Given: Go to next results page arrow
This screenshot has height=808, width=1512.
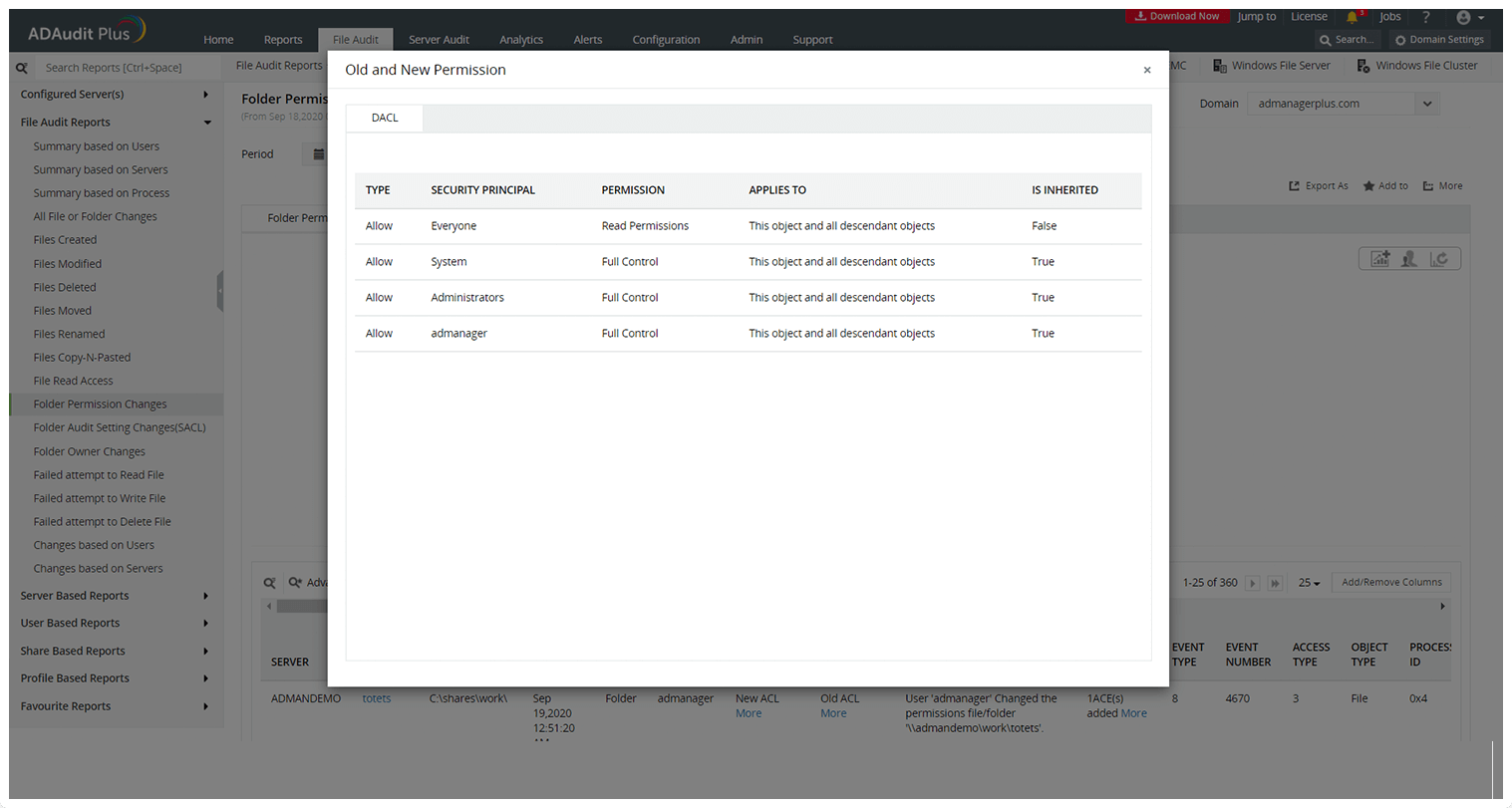Looking at the screenshot, I should [1253, 583].
